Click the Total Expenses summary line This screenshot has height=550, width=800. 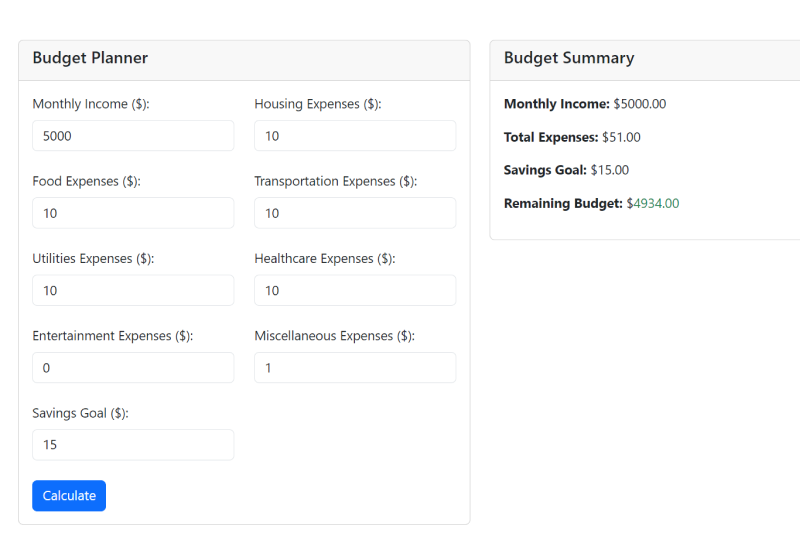[x=572, y=137]
